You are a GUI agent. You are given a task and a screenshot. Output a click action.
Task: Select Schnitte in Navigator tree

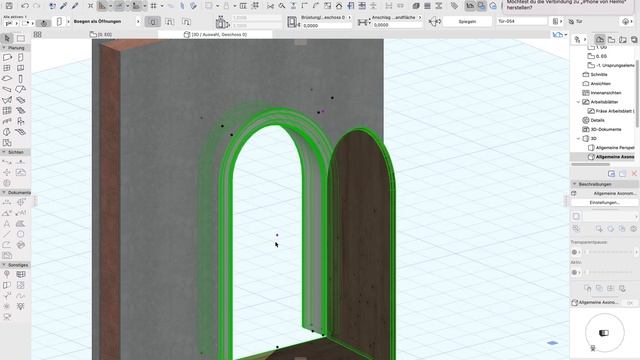tap(599, 75)
